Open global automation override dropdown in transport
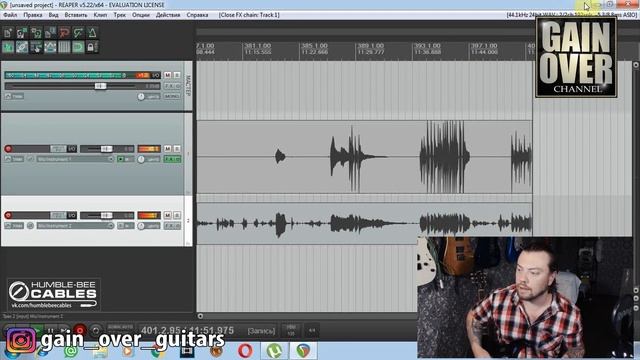The height and width of the screenshot is (360, 640). tap(120, 328)
